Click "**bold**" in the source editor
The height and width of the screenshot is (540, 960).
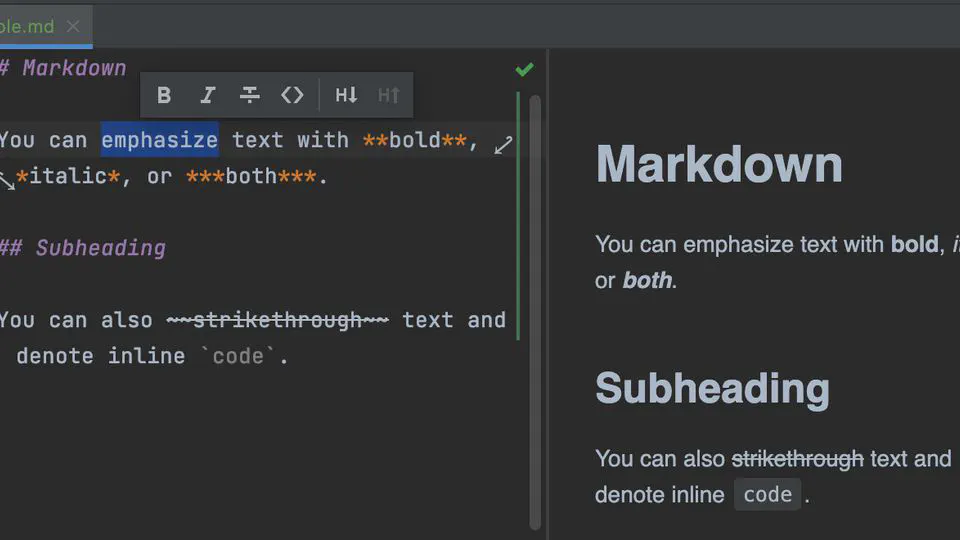(x=414, y=140)
